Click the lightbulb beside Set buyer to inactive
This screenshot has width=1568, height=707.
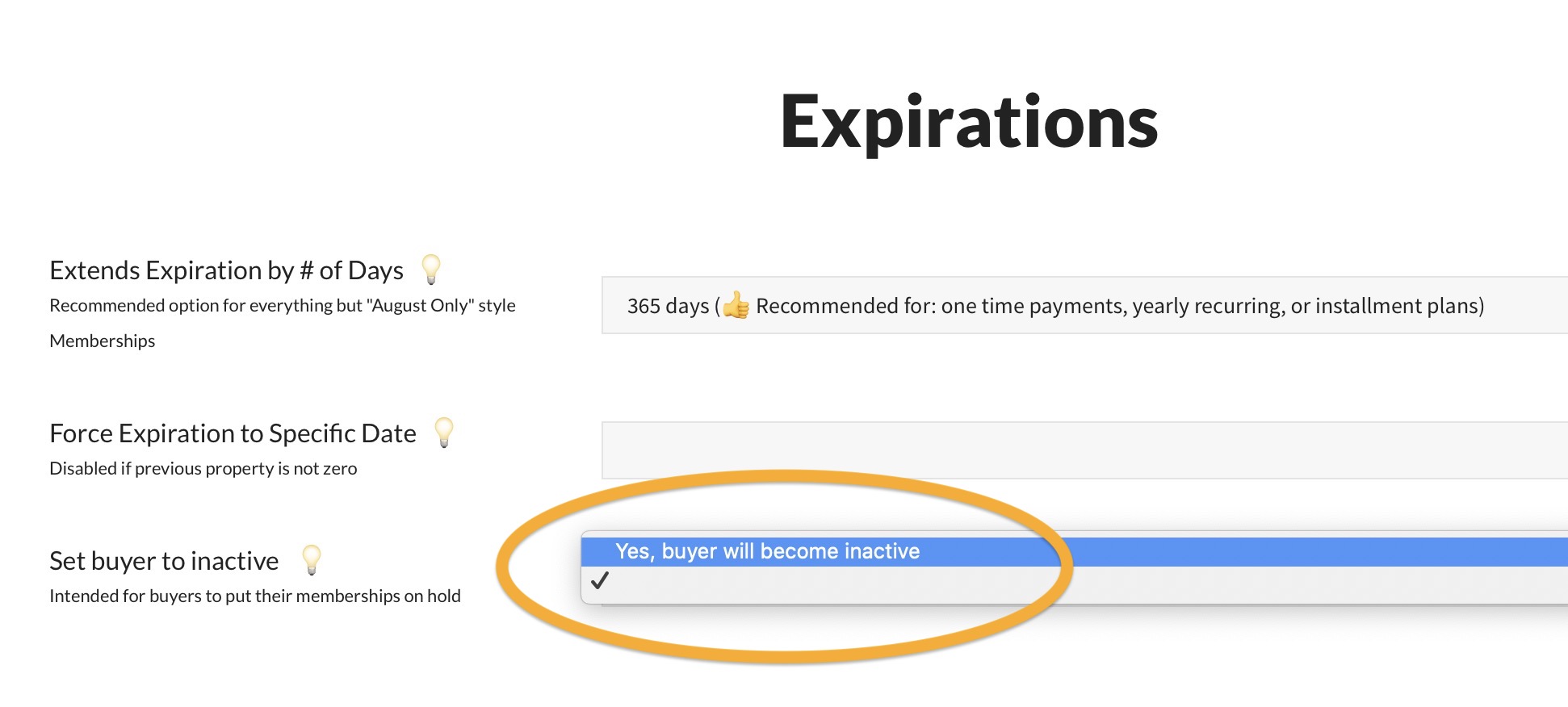[x=312, y=558]
